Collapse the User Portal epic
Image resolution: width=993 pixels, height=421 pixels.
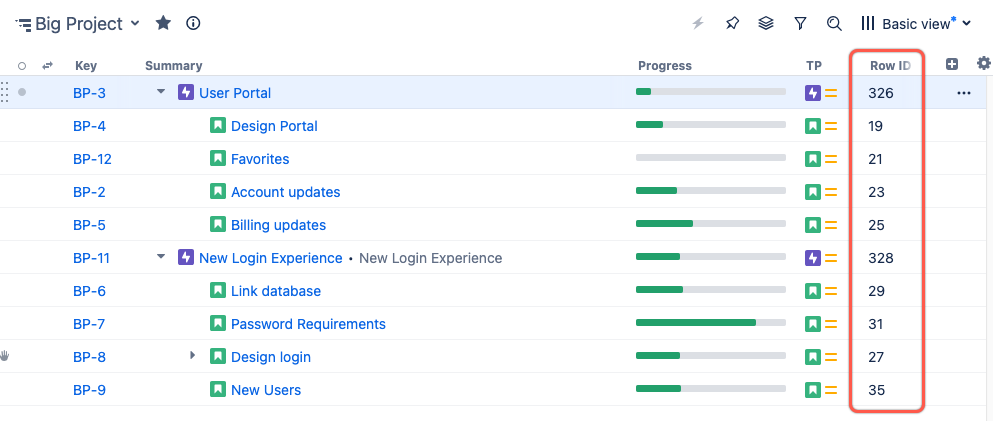click(x=160, y=93)
